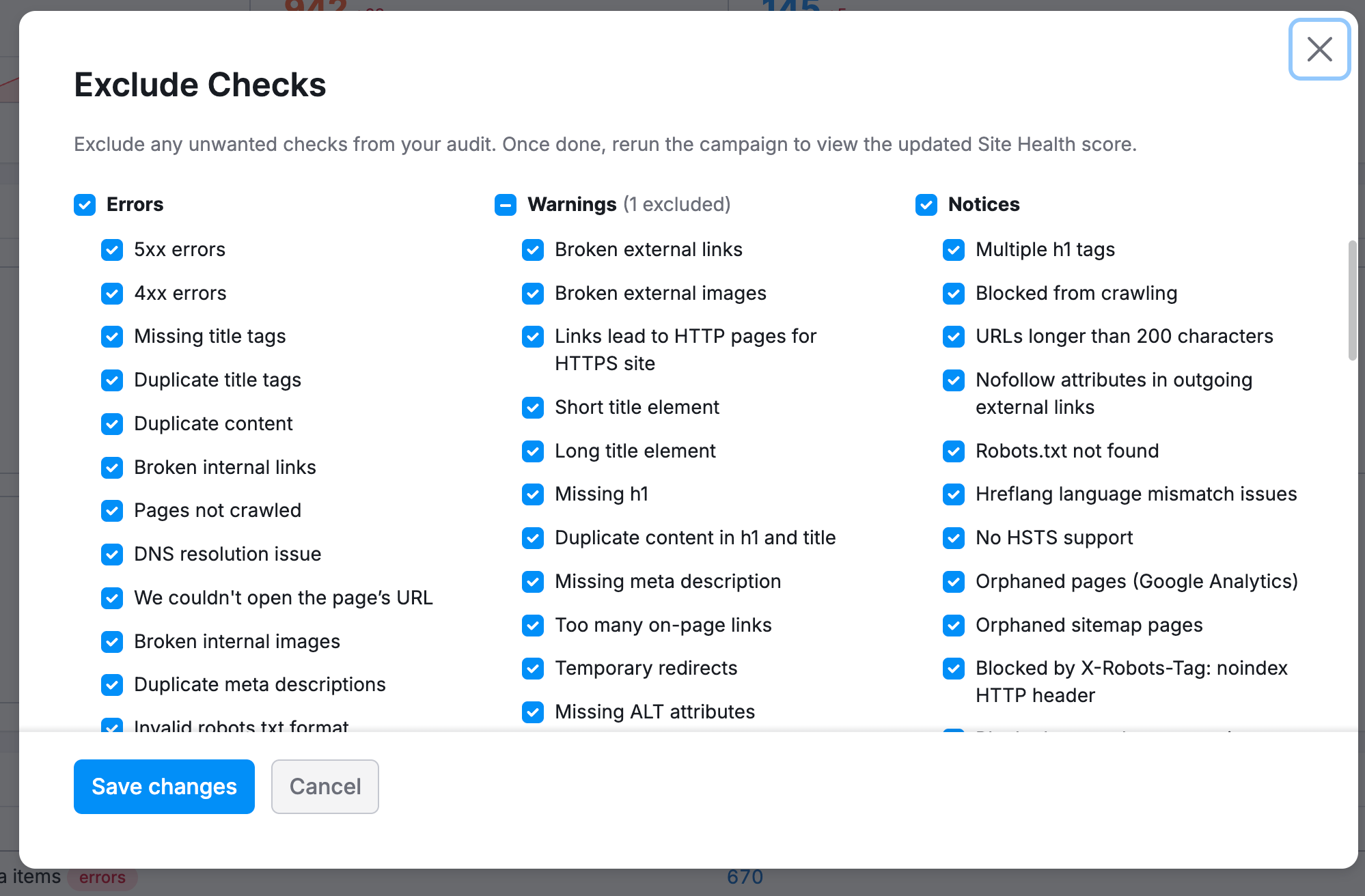Disable the 4xx errors check
The width and height of the screenshot is (1365, 896).
[112, 294]
